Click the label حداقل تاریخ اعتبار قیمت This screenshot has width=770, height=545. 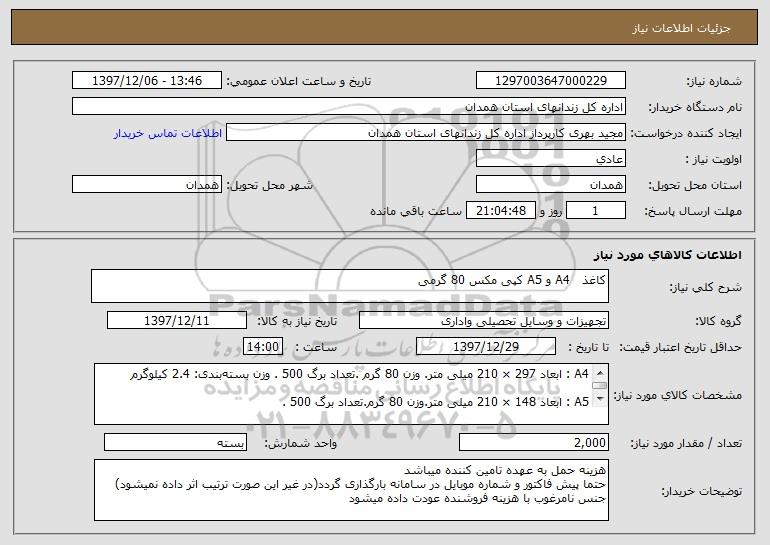(x=680, y=347)
